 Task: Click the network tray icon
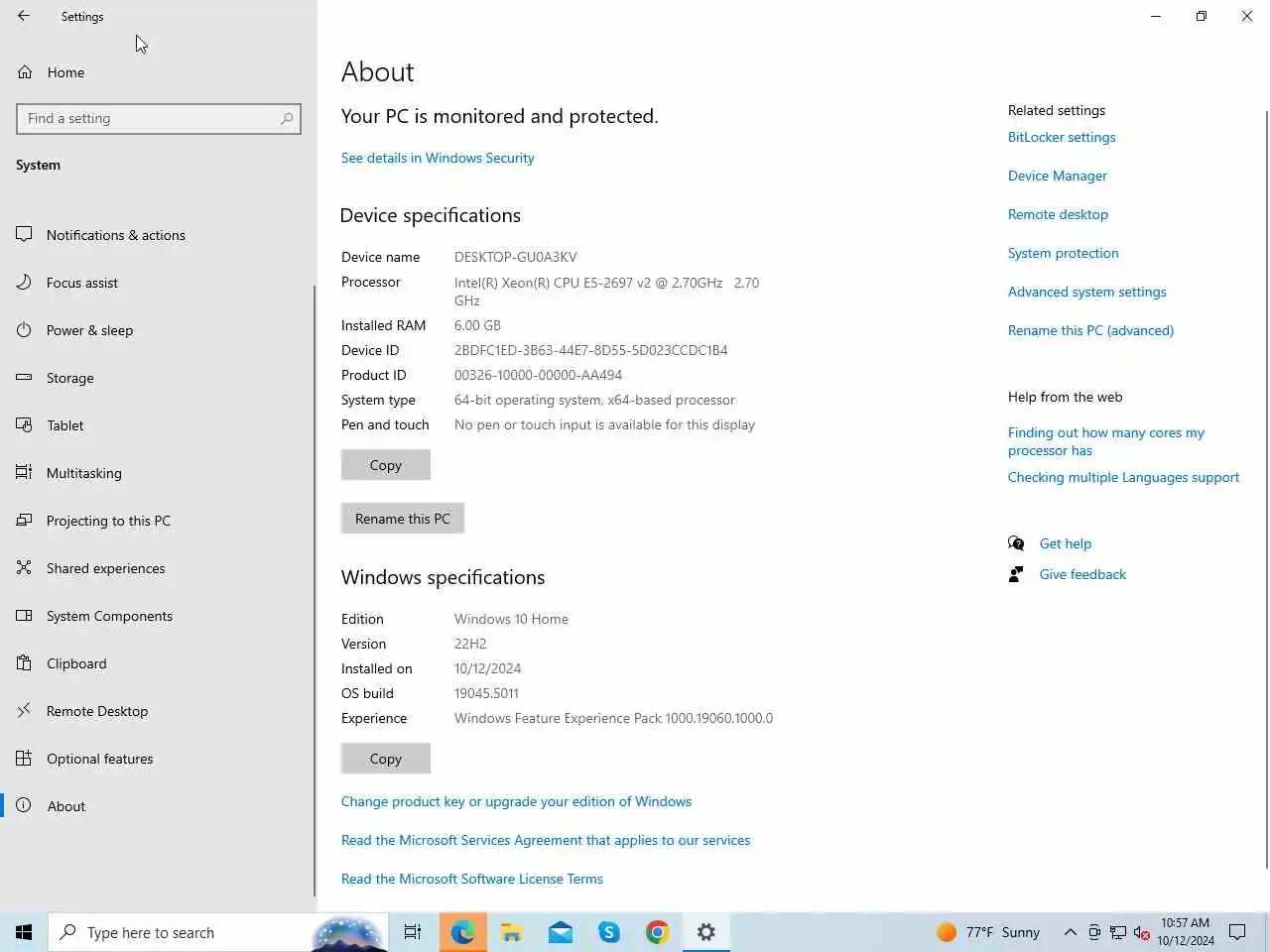1118,932
